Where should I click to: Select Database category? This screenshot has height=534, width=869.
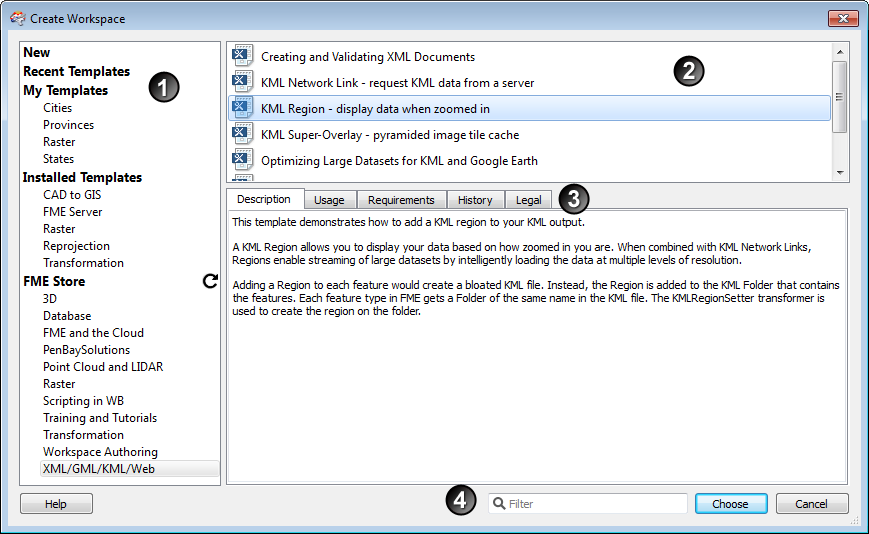(x=67, y=316)
